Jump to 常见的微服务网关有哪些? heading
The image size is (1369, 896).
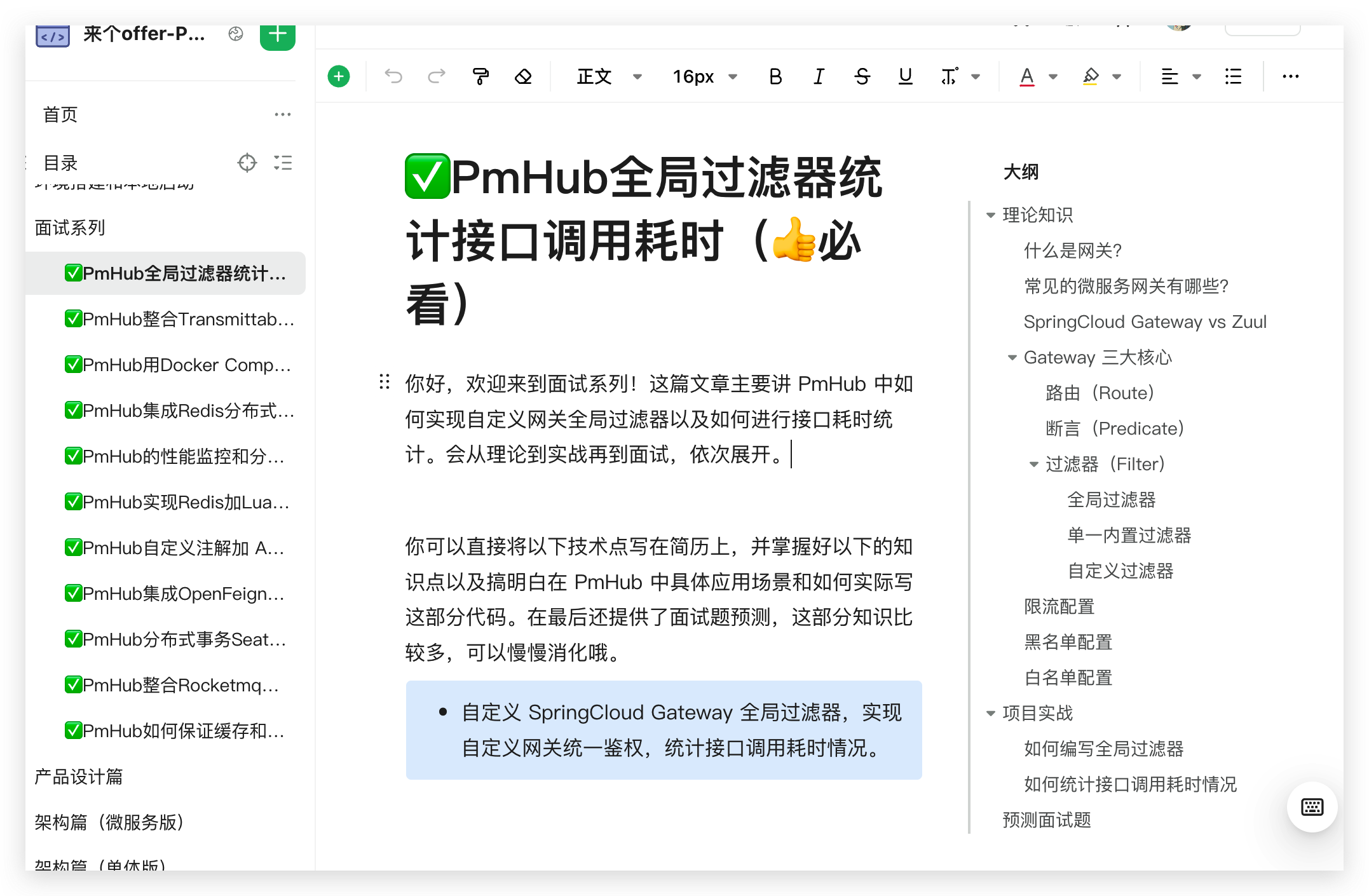[1126, 286]
